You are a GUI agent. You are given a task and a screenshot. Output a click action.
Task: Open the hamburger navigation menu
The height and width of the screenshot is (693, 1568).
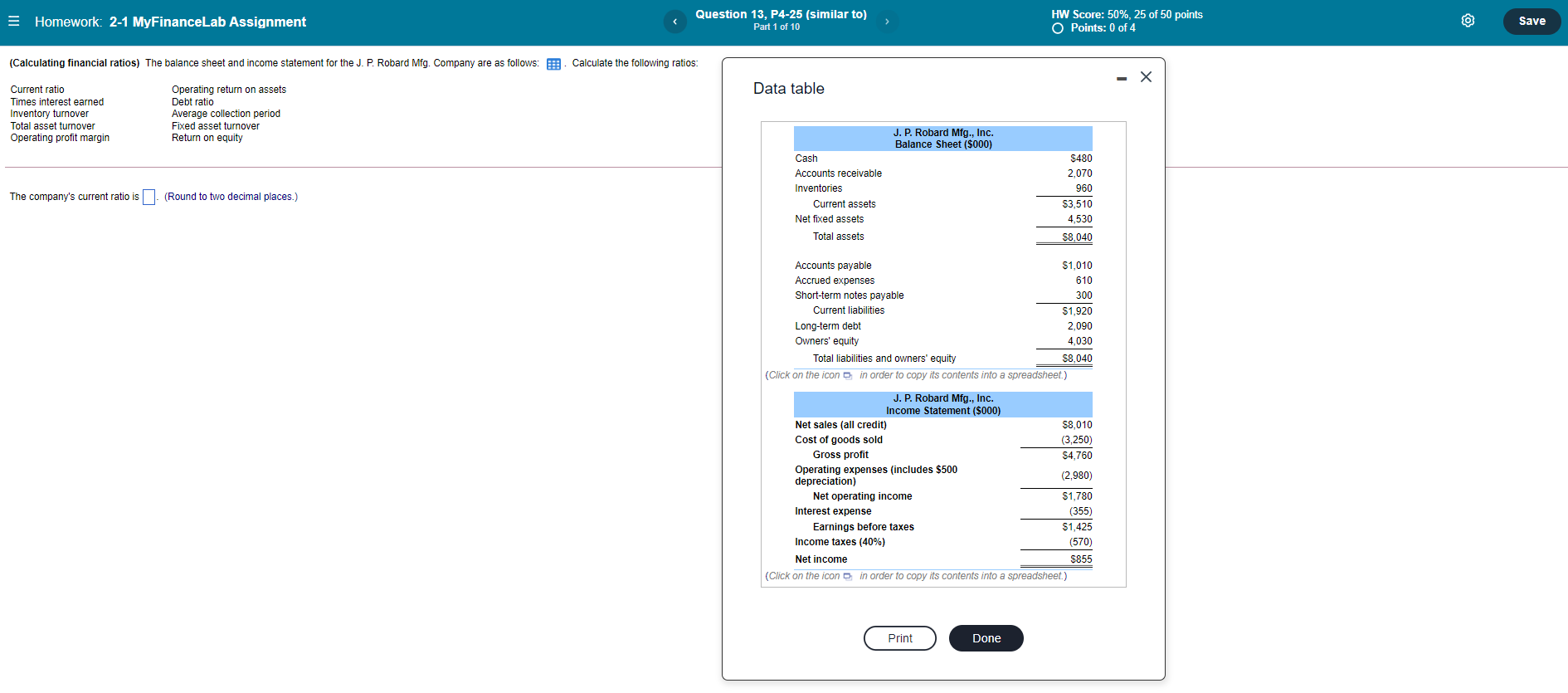click(14, 22)
